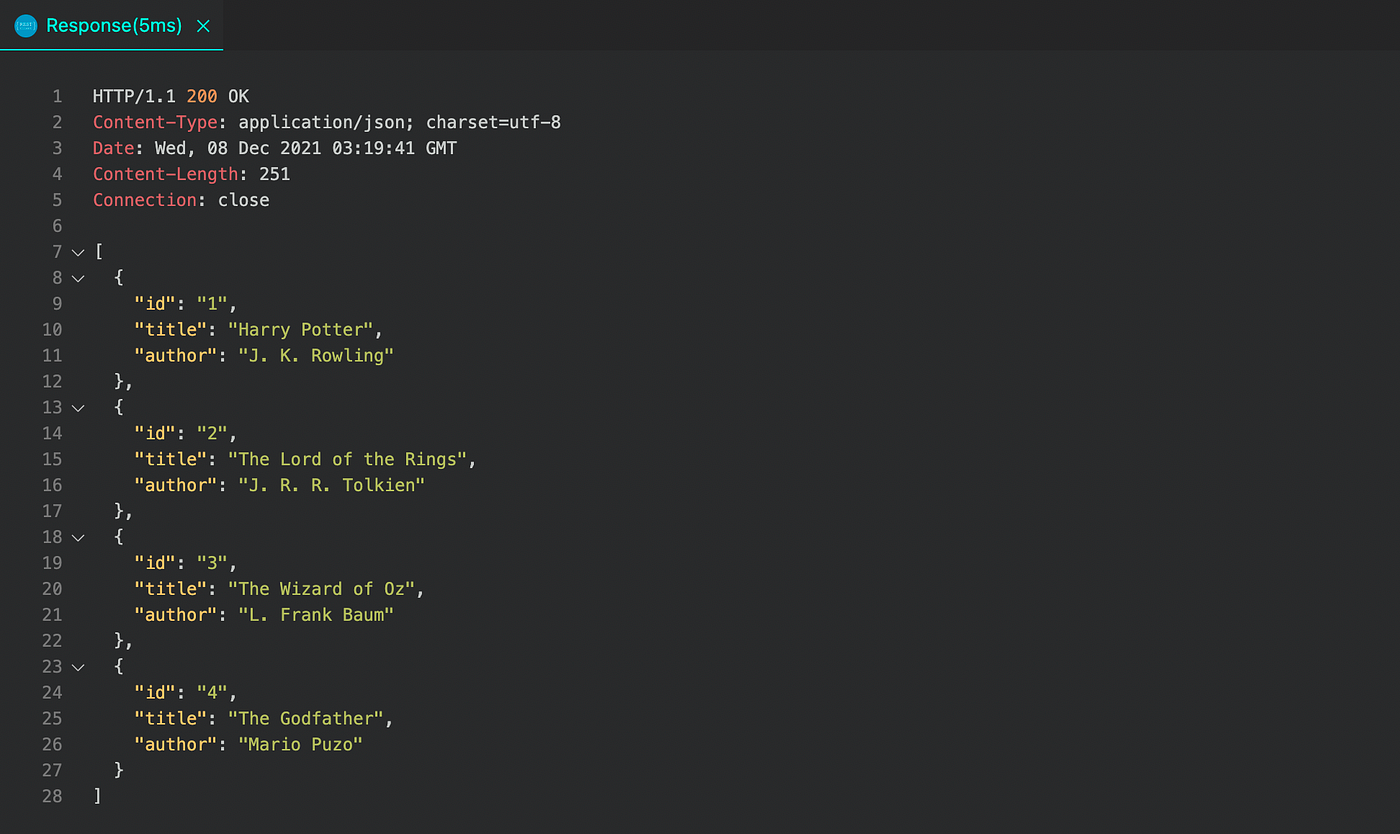Collapse the Wizard of Oz object at line 18
Viewport: 1400px width, 834px height.
click(78, 537)
